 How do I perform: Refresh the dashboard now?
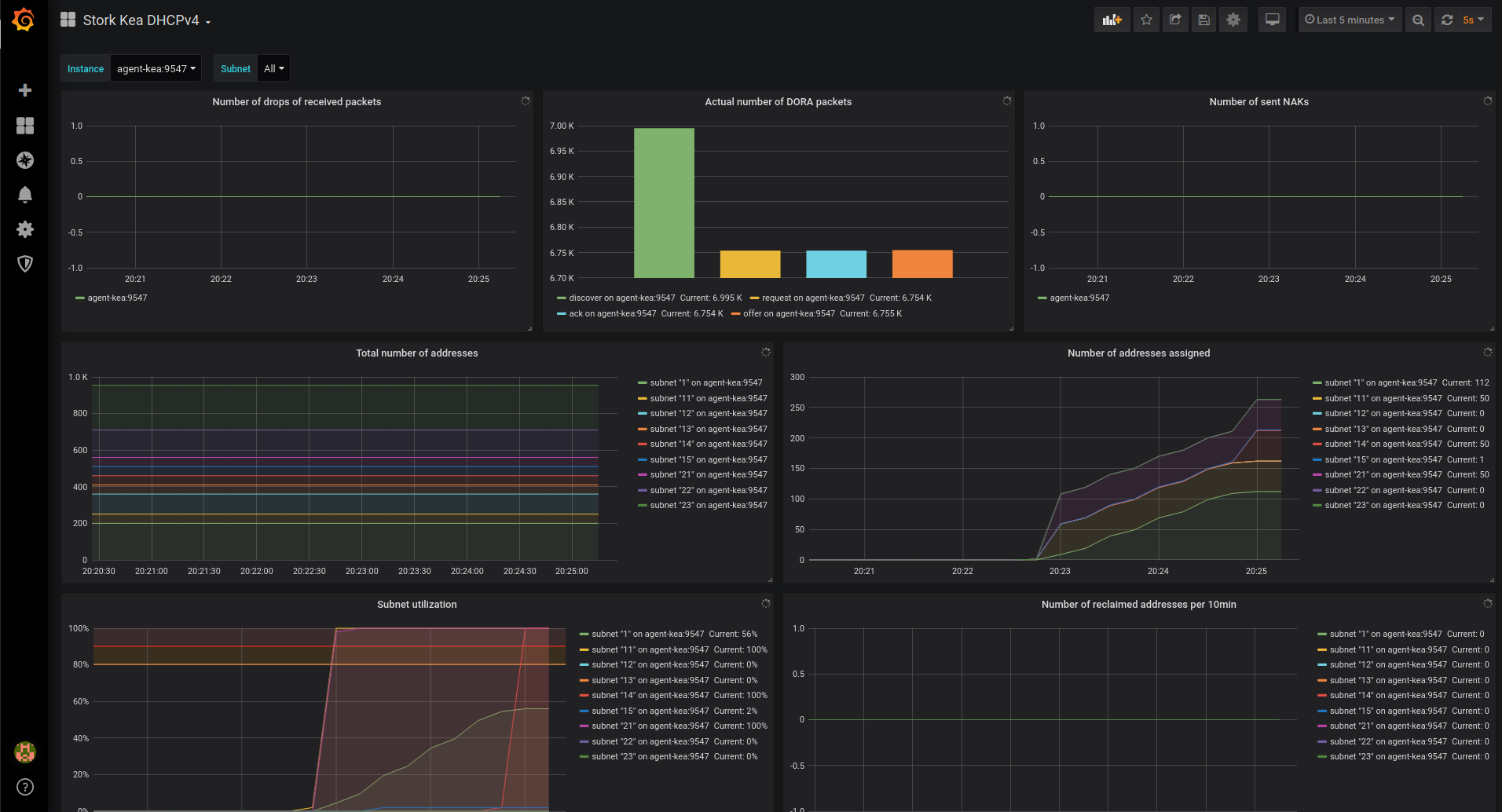coord(1447,20)
